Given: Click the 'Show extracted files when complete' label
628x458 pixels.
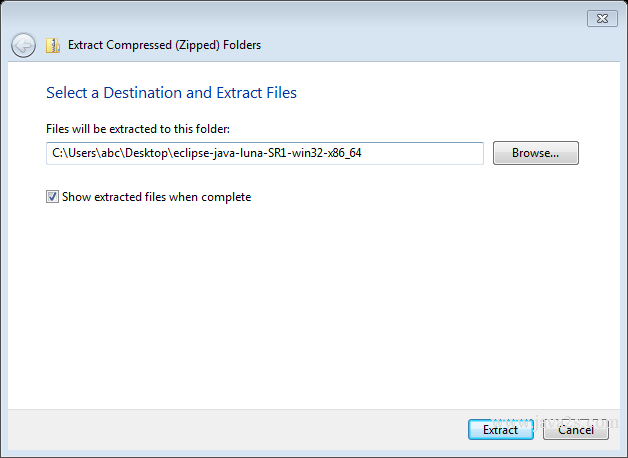Looking at the screenshot, I should [157, 197].
